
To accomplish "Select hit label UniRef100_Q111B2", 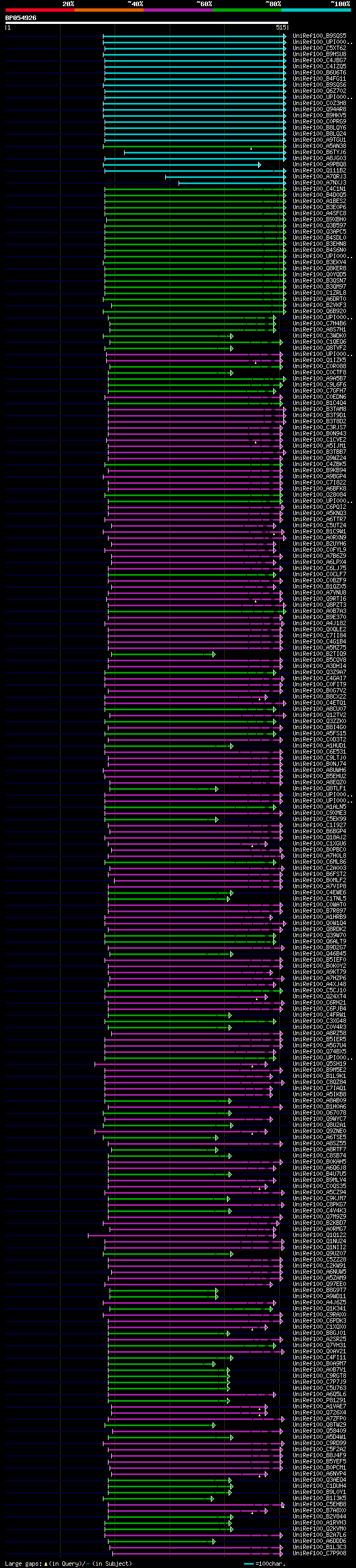I will point(319,171).
